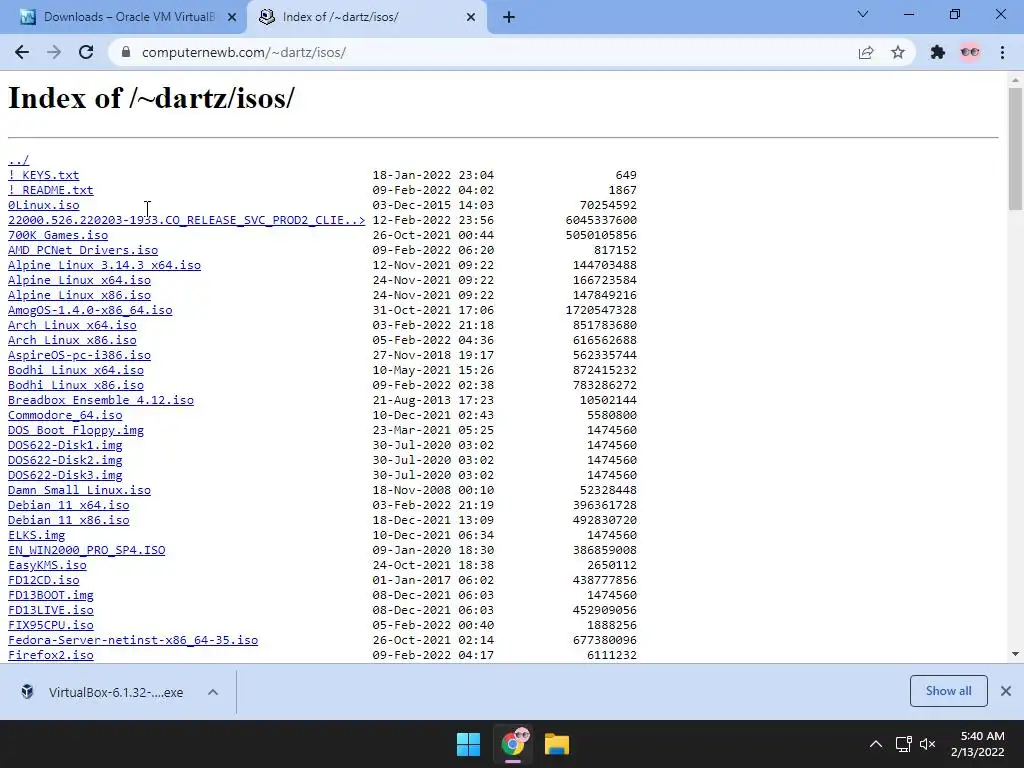Image resolution: width=1024 pixels, height=768 pixels.
Task: Click the muted volume tray icon
Action: click(x=927, y=744)
